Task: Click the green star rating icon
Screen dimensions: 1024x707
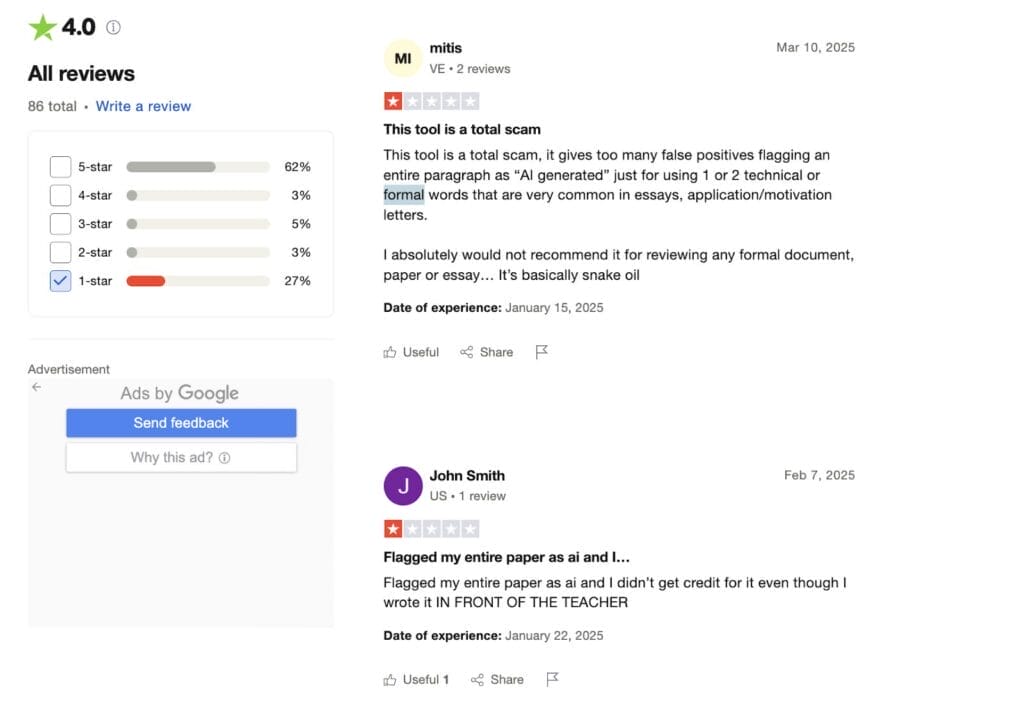Action: click(x=42, y=28)
